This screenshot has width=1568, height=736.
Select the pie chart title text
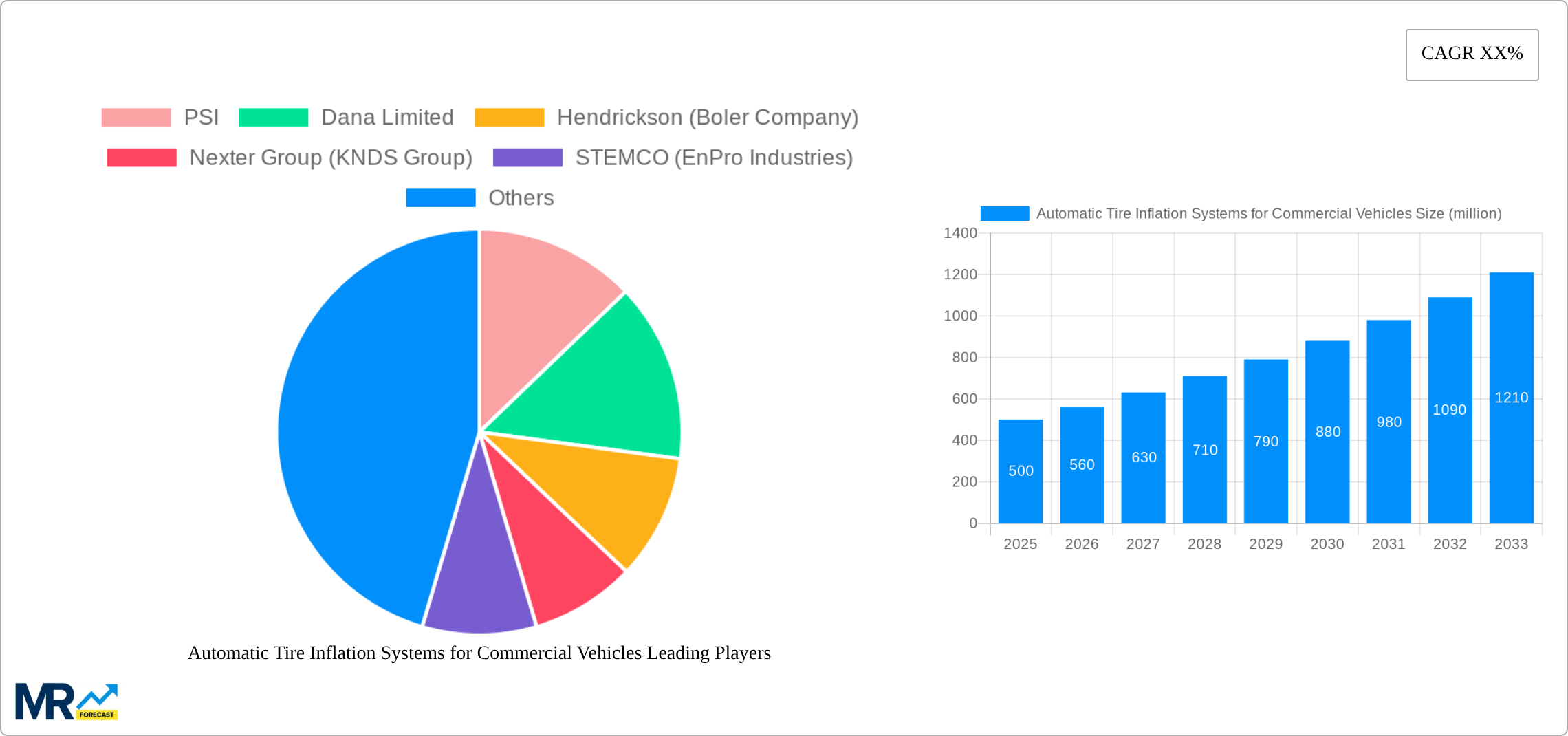click(x=479, y=653)
